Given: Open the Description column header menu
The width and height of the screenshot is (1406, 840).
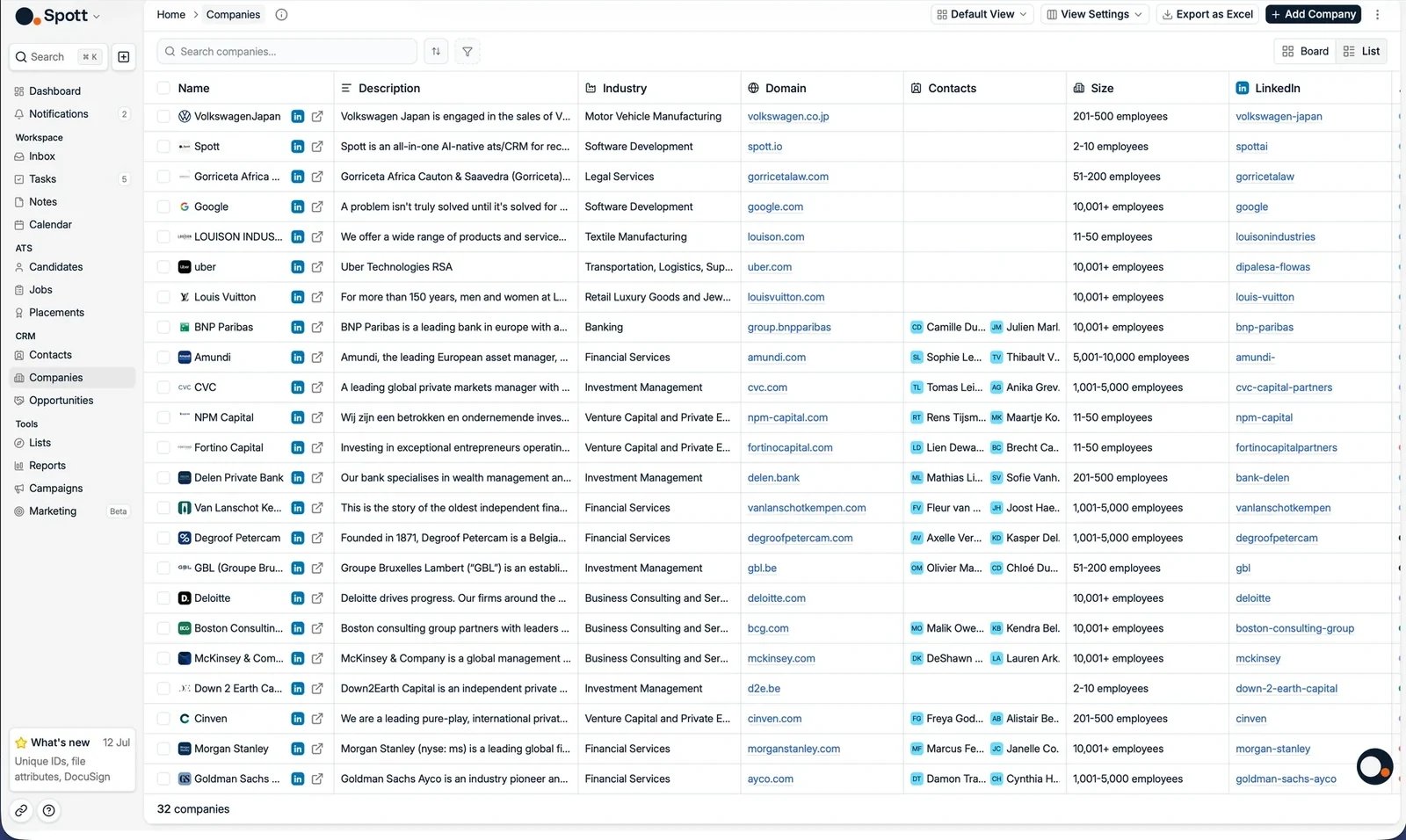Looking at the screenshot, I should tap(455, 88).
